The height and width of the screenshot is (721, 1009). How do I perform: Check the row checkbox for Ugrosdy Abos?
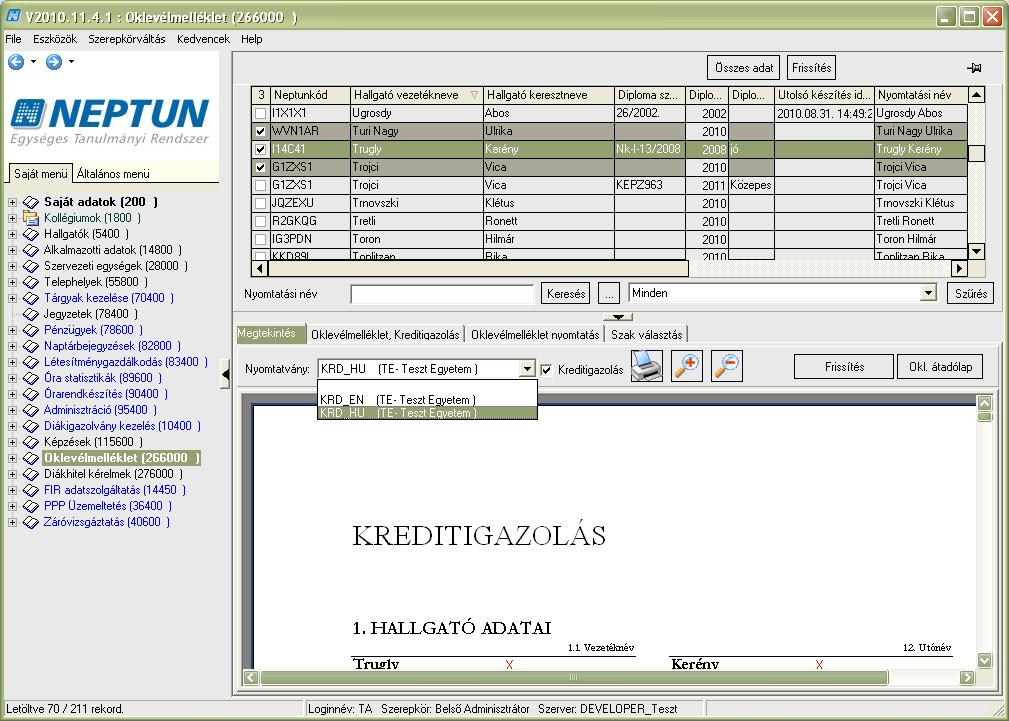point(260,113)
